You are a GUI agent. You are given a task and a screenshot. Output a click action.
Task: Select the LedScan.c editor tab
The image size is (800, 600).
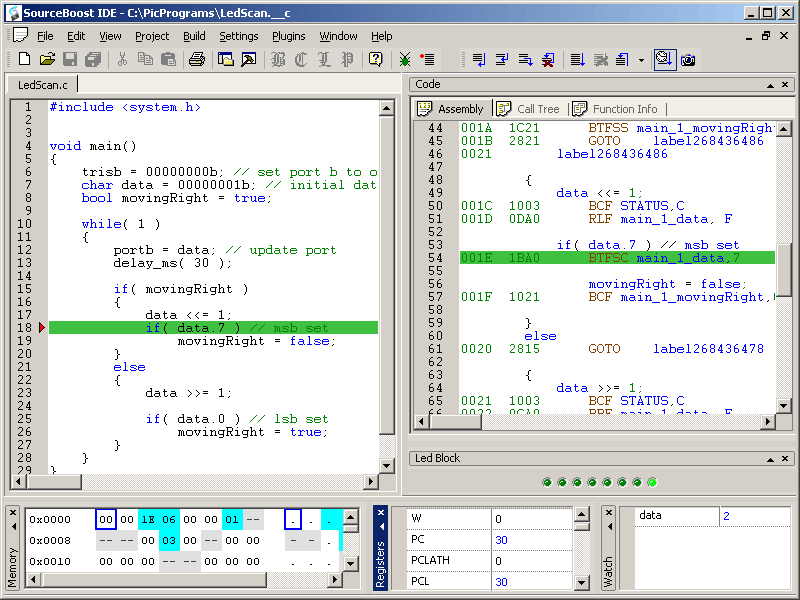click(x=42, y=85)
